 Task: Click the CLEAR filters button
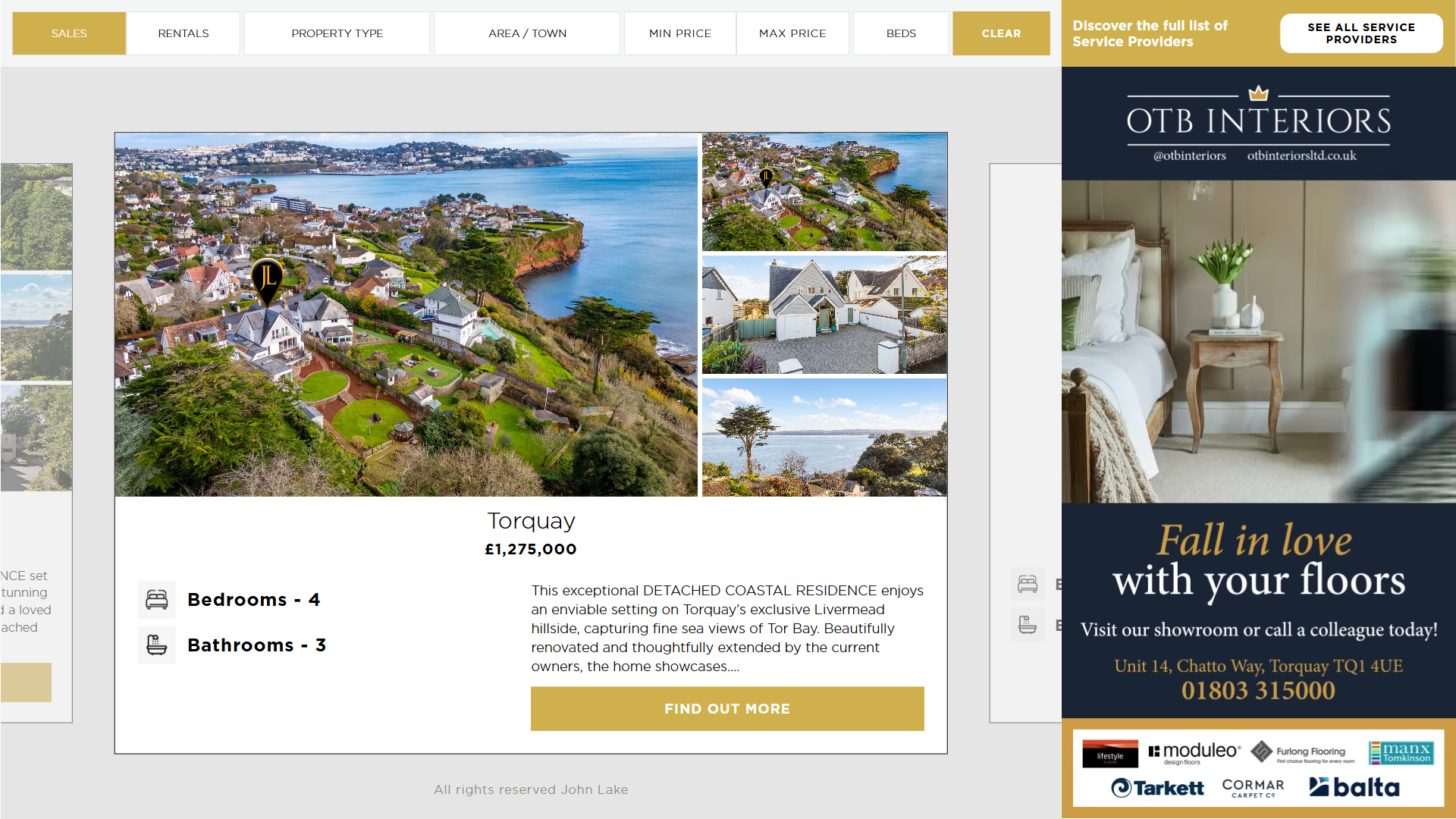[1002, 33]
